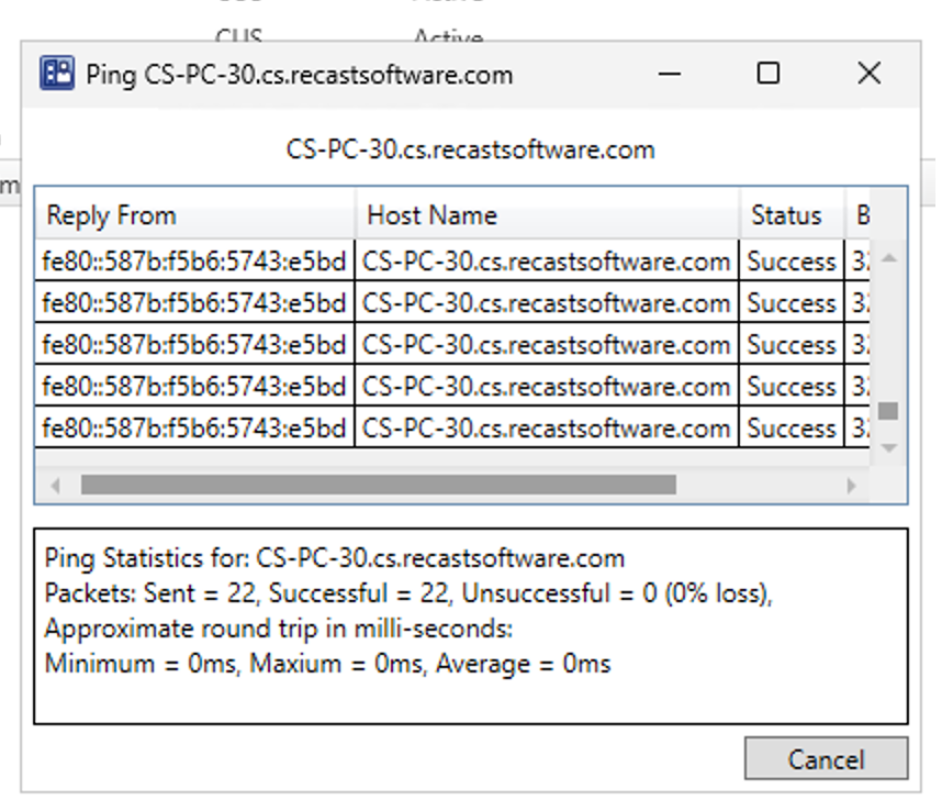Click the horizontal scrollbar right arrow
936x811 pixels.
[852, 486]
